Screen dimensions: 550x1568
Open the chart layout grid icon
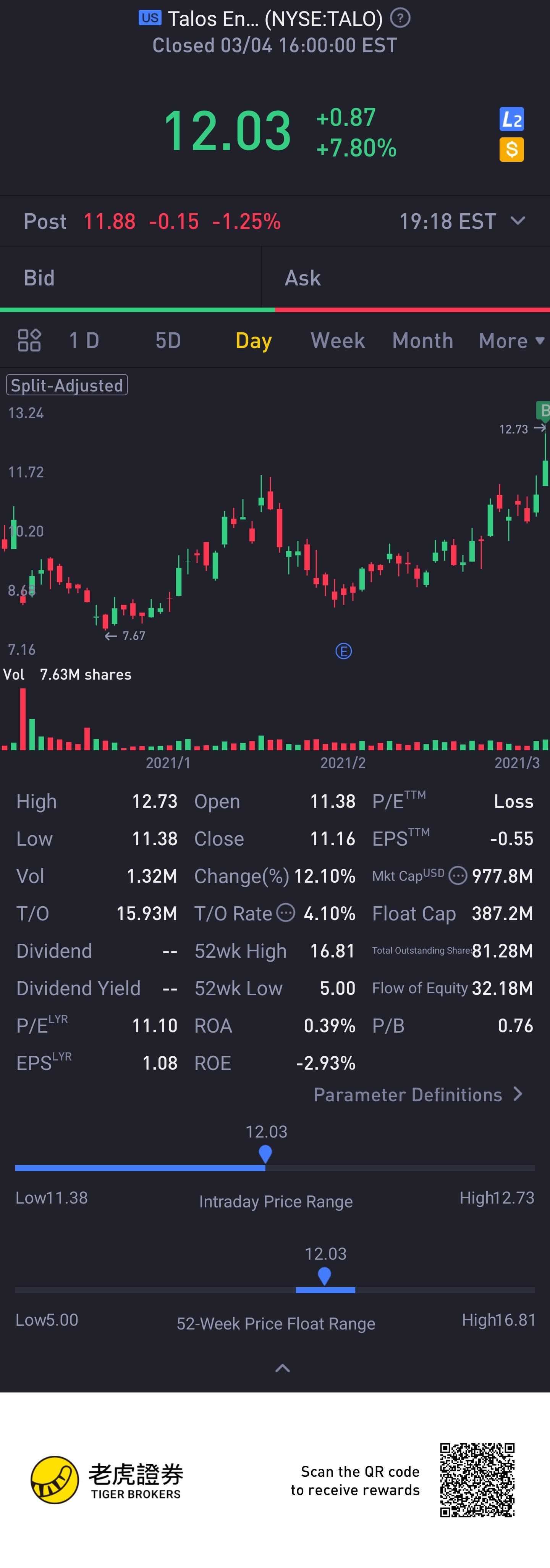click(x=29, y=340)
